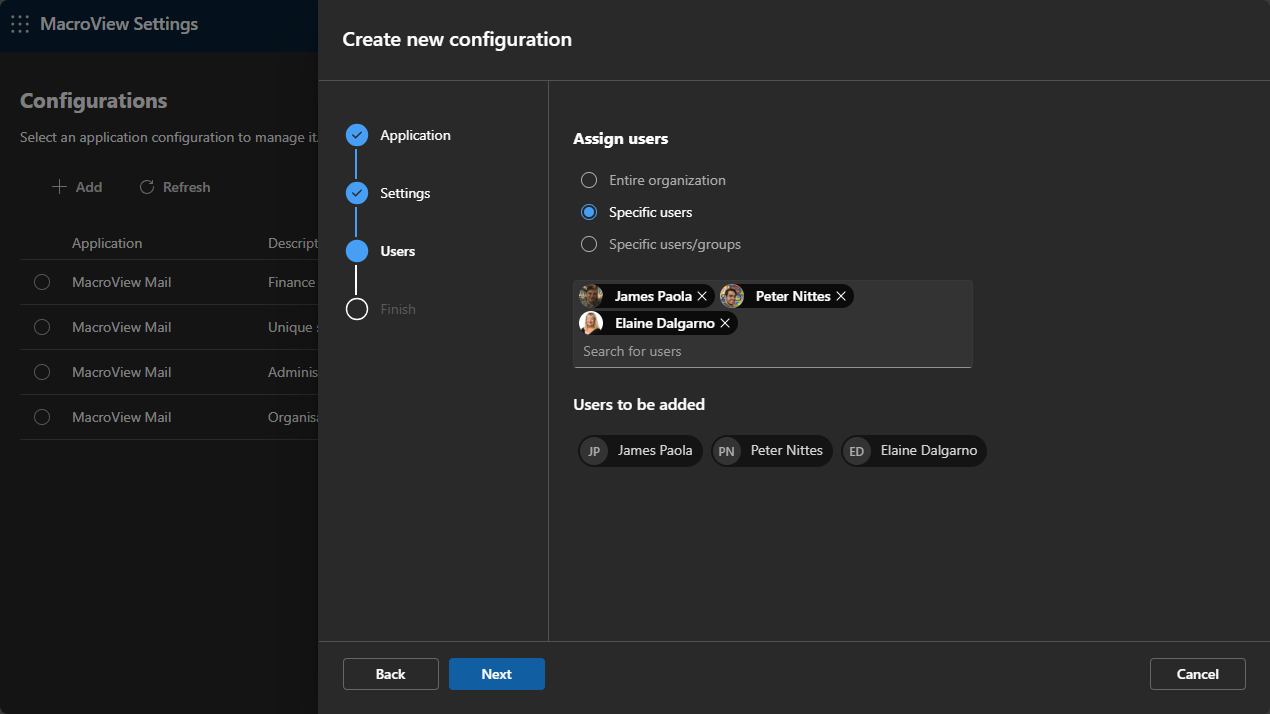Click the Next button
Image resolution: width=1270 pixels, height=714 pixels.
click(497, 674)
